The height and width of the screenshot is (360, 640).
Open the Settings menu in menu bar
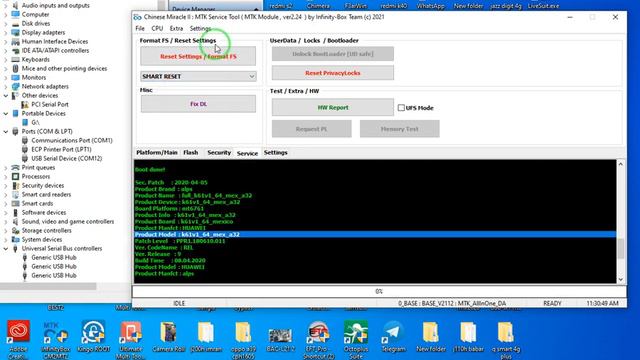pos(200,29)
